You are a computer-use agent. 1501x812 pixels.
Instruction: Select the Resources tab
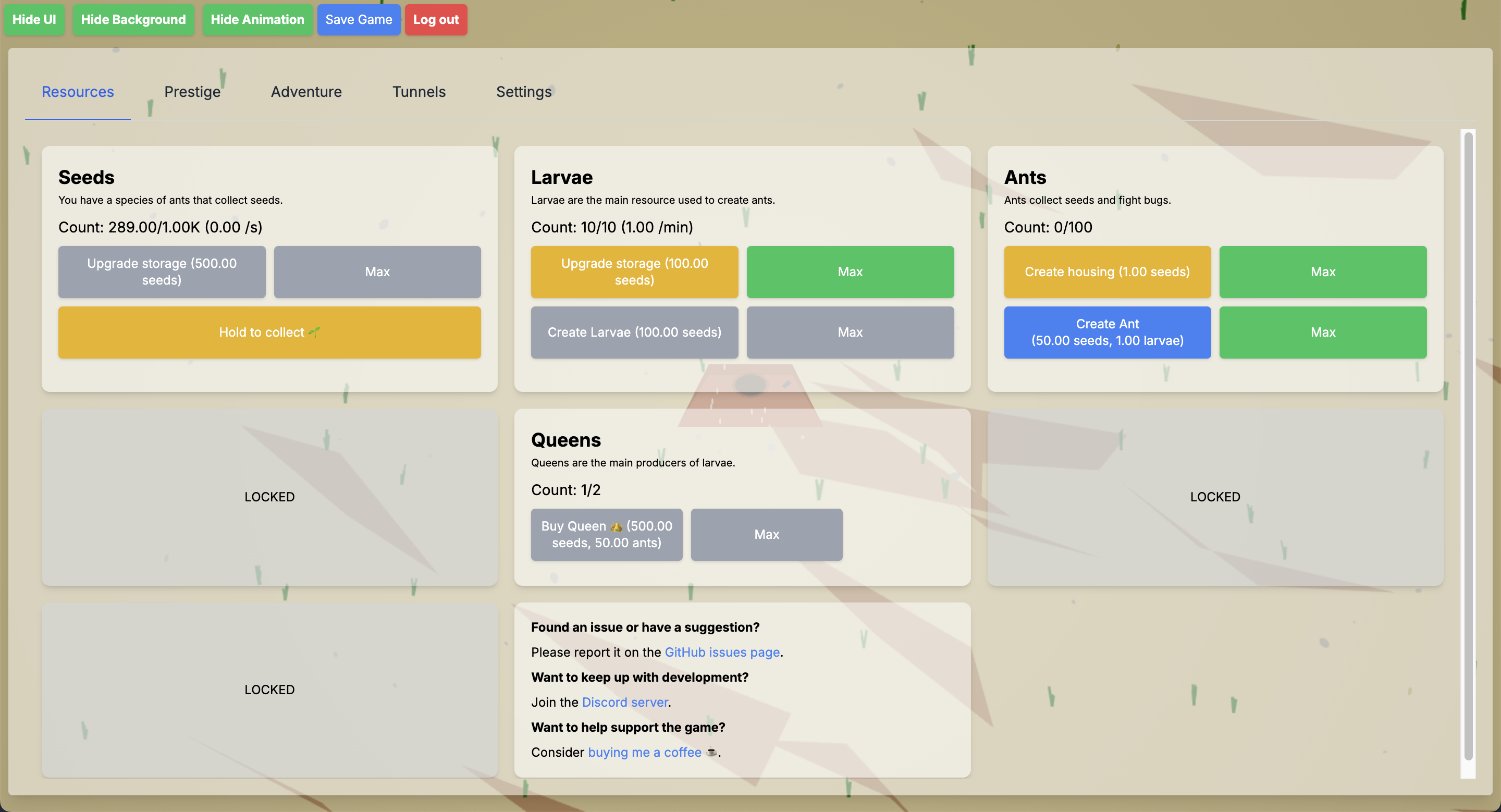tap(78, 92)
